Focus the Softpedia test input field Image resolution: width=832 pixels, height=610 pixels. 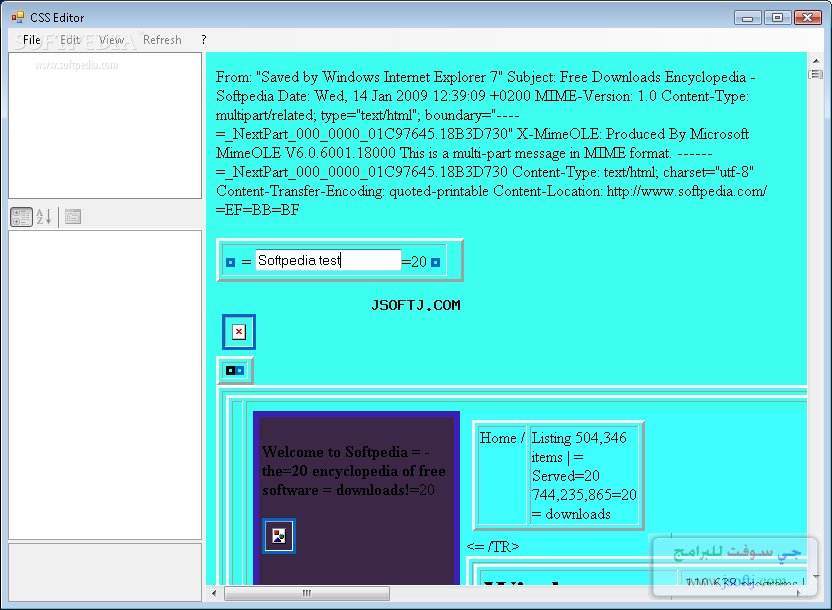[328, 260]
